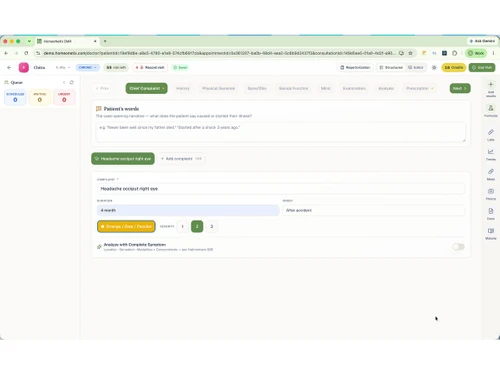Click the green Next button
The width and height of the screenshot is (500, 375).
pos(460,88)
